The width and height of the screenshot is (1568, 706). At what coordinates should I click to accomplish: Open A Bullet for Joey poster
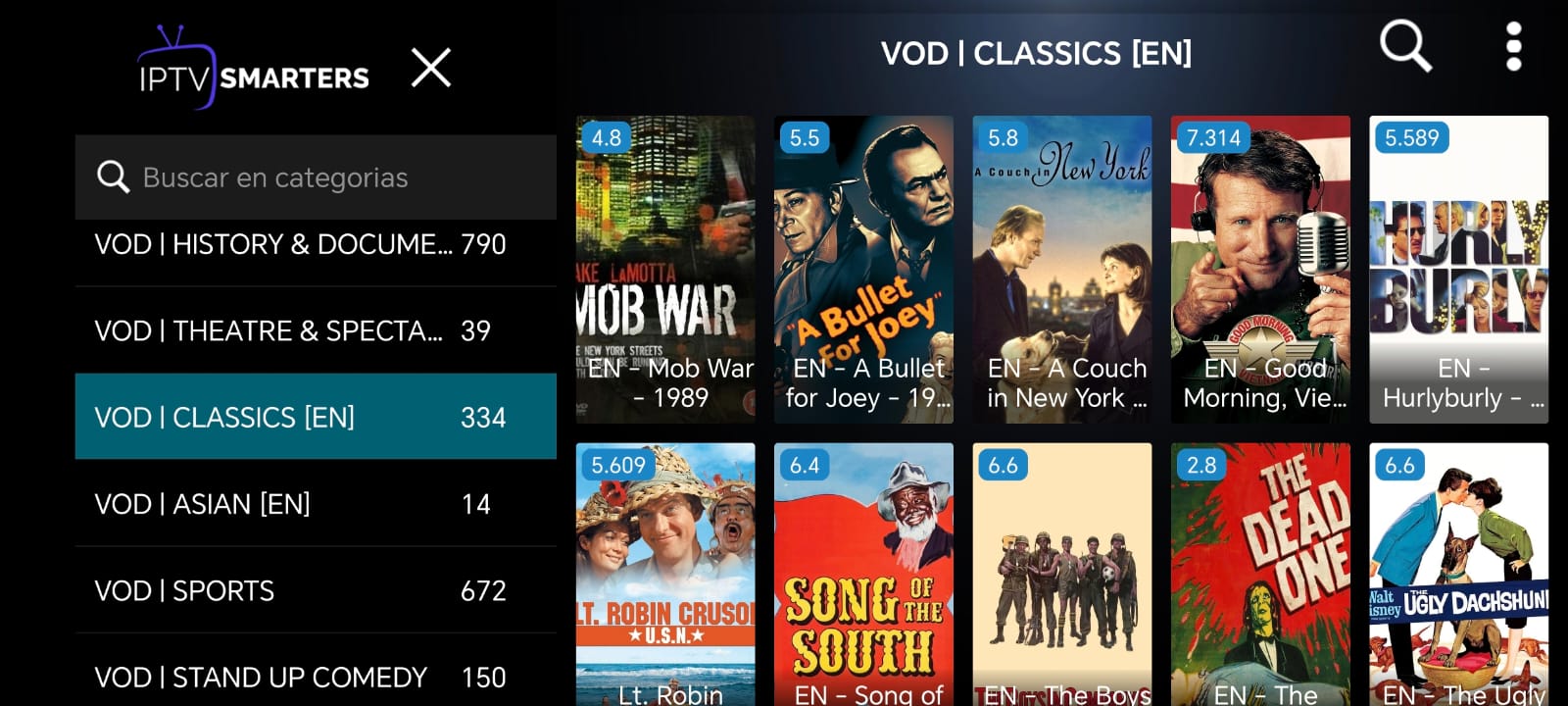coord(863,270)
